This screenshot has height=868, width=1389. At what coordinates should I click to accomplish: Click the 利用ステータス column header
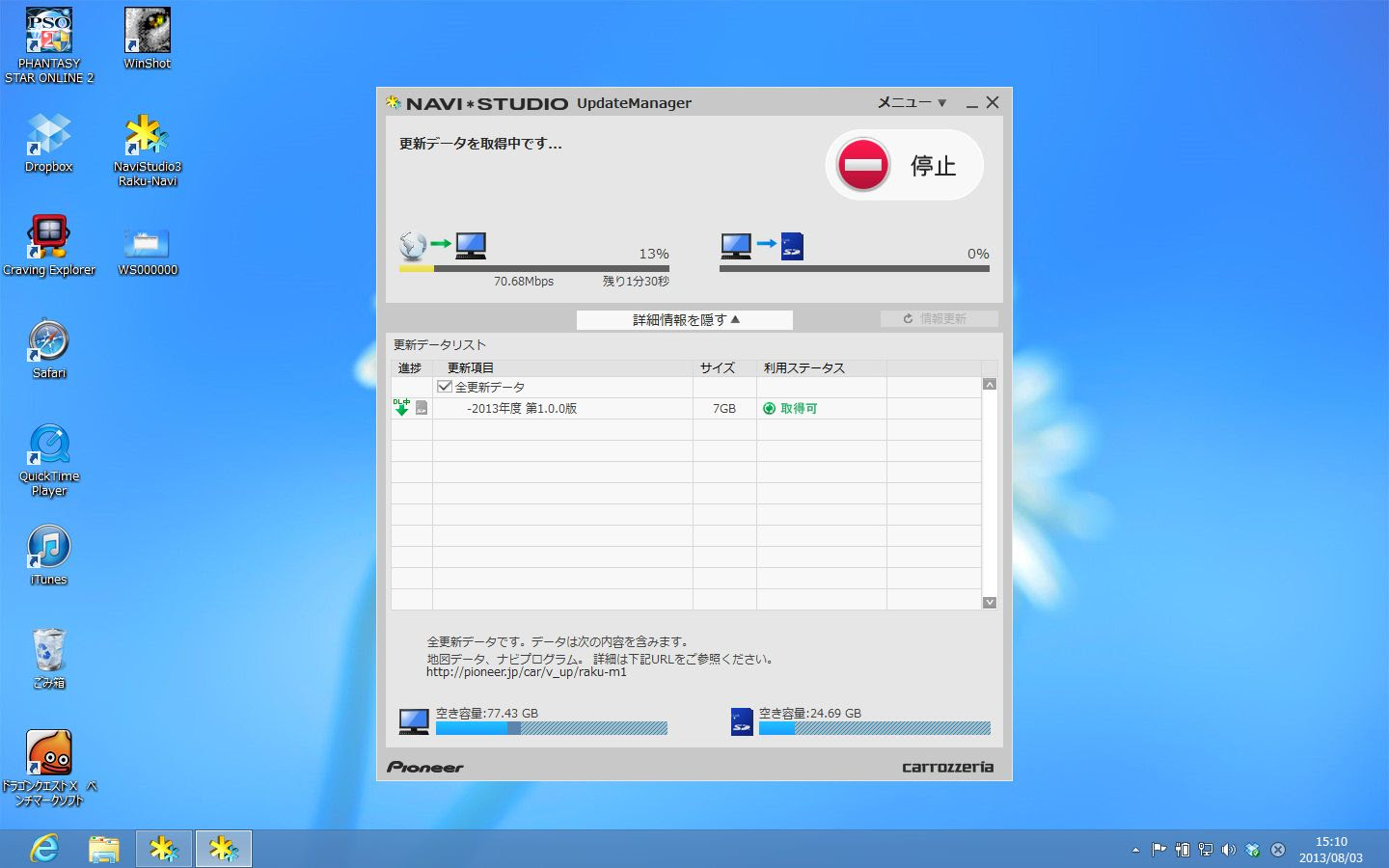(822, 367)
